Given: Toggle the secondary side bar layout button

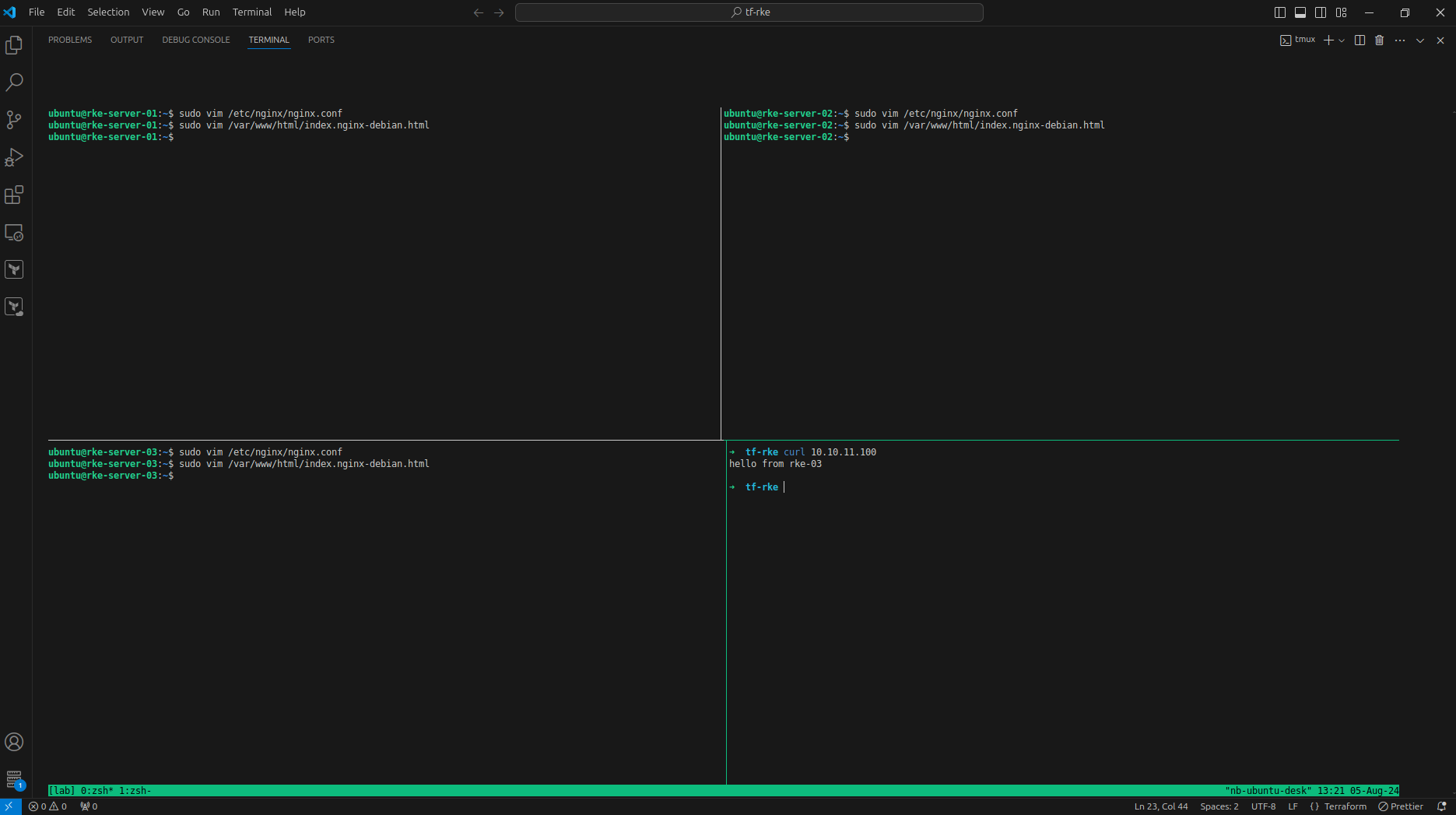Looking at the screenshot, I should click(x=1321, y=12).
